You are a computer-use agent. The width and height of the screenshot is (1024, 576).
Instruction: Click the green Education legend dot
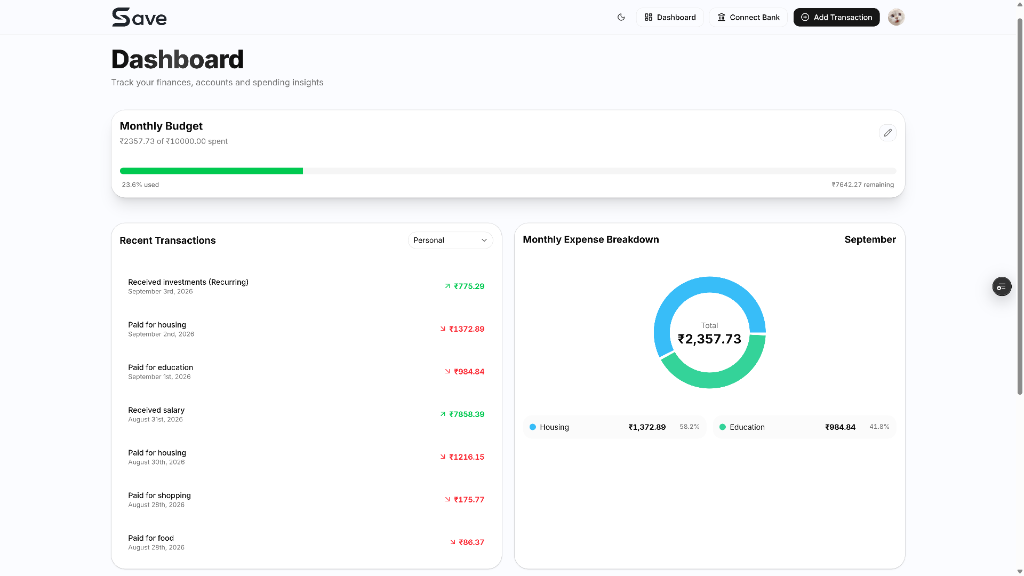(x=722, y=427)
